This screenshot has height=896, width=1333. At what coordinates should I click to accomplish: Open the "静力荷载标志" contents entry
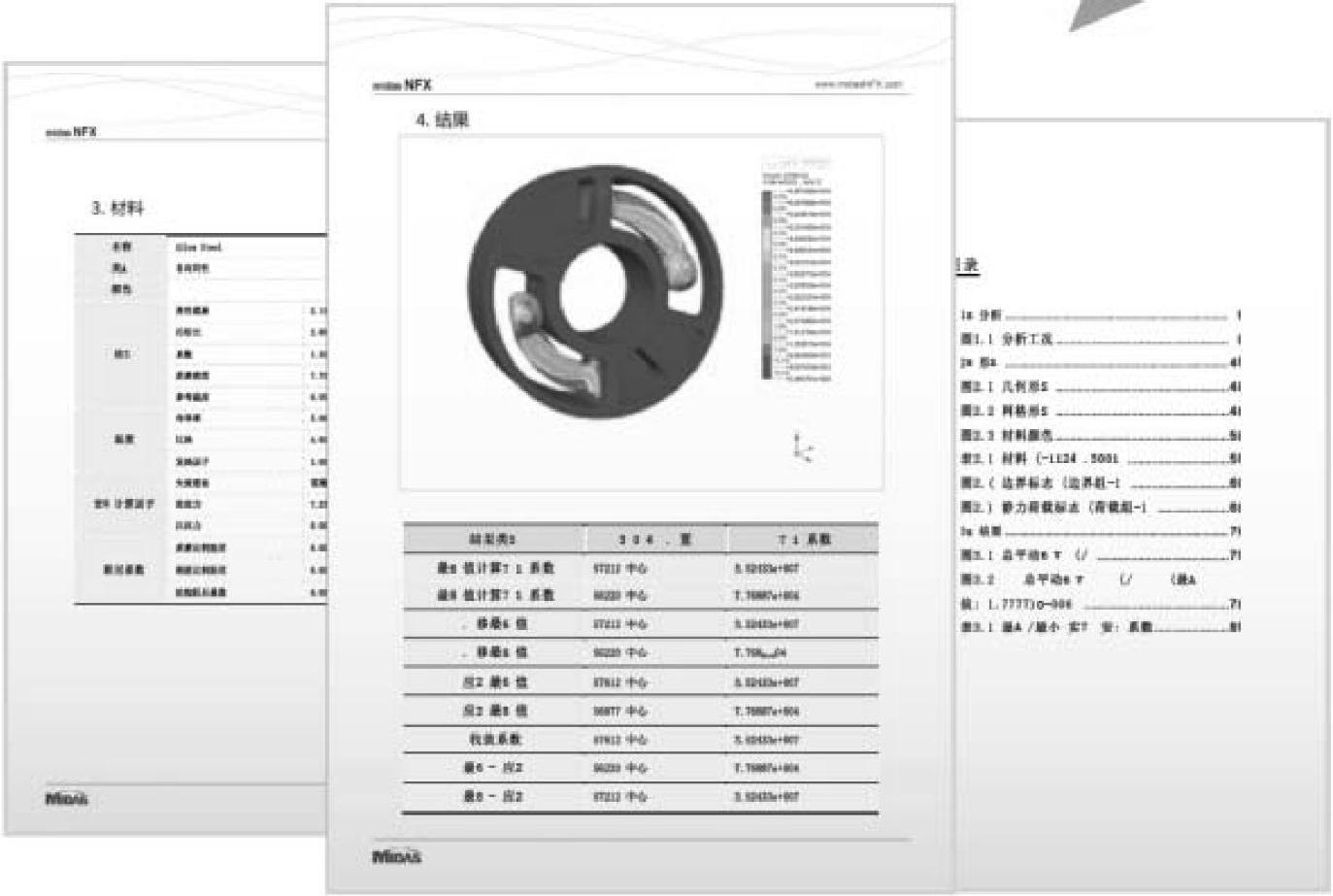[1100, 507]
